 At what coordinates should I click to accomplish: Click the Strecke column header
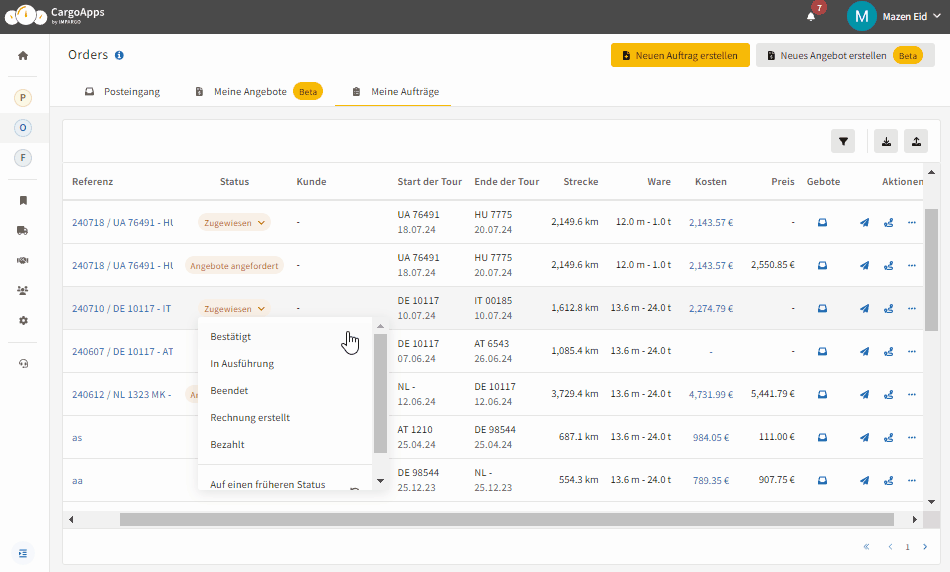point(580,182)
